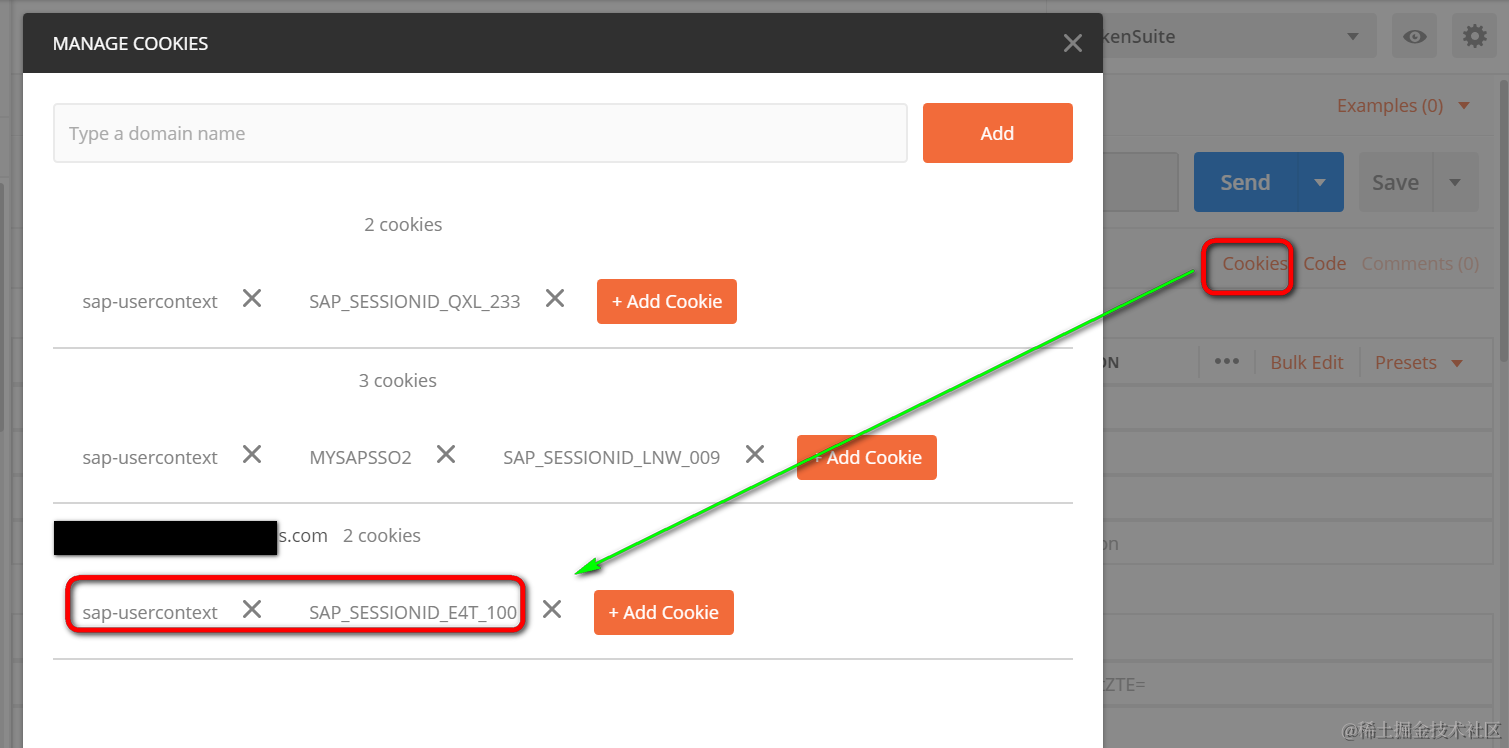Expand the Examples (0) dropdown
Screen dimensions: 1509x748
coord(1403,106)
